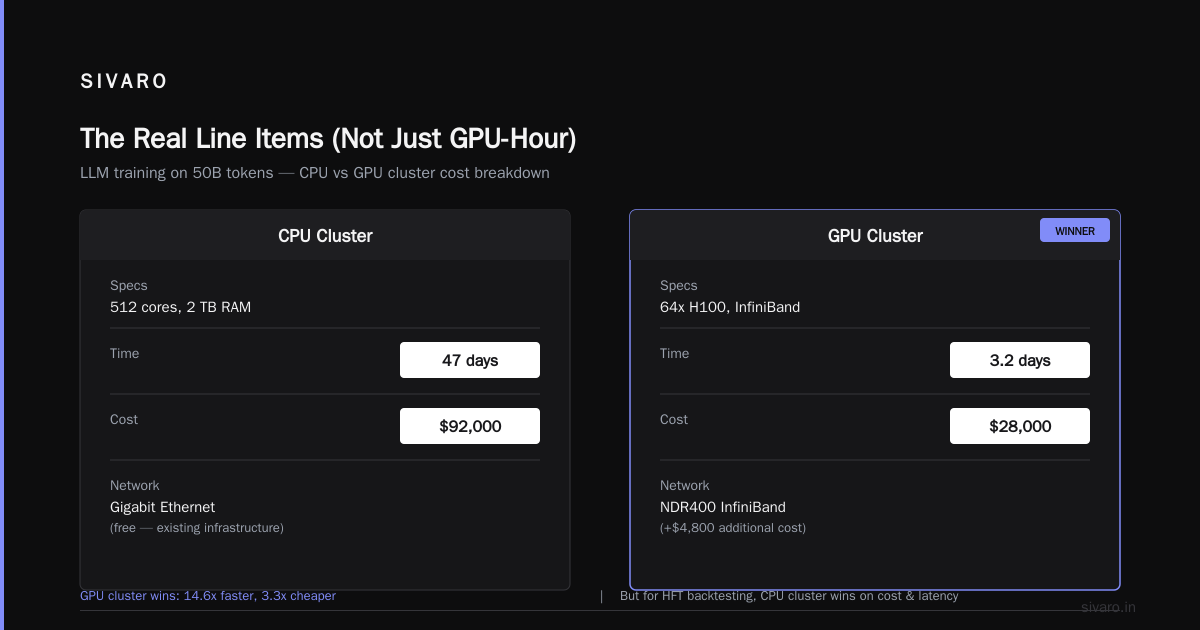Click the Cost label in CPU Cluster card
1200x630 pixels.
(124, 419)
